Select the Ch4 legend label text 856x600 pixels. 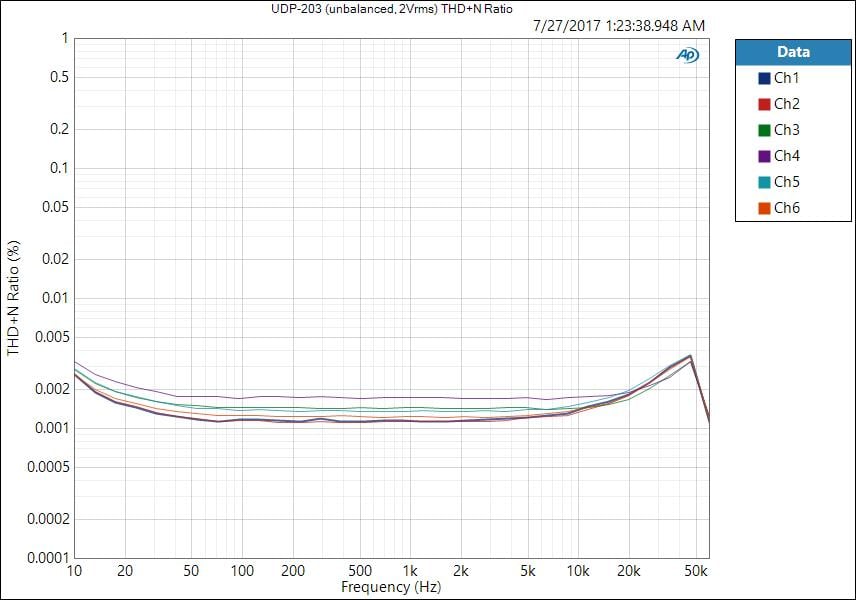click(787, 156)
